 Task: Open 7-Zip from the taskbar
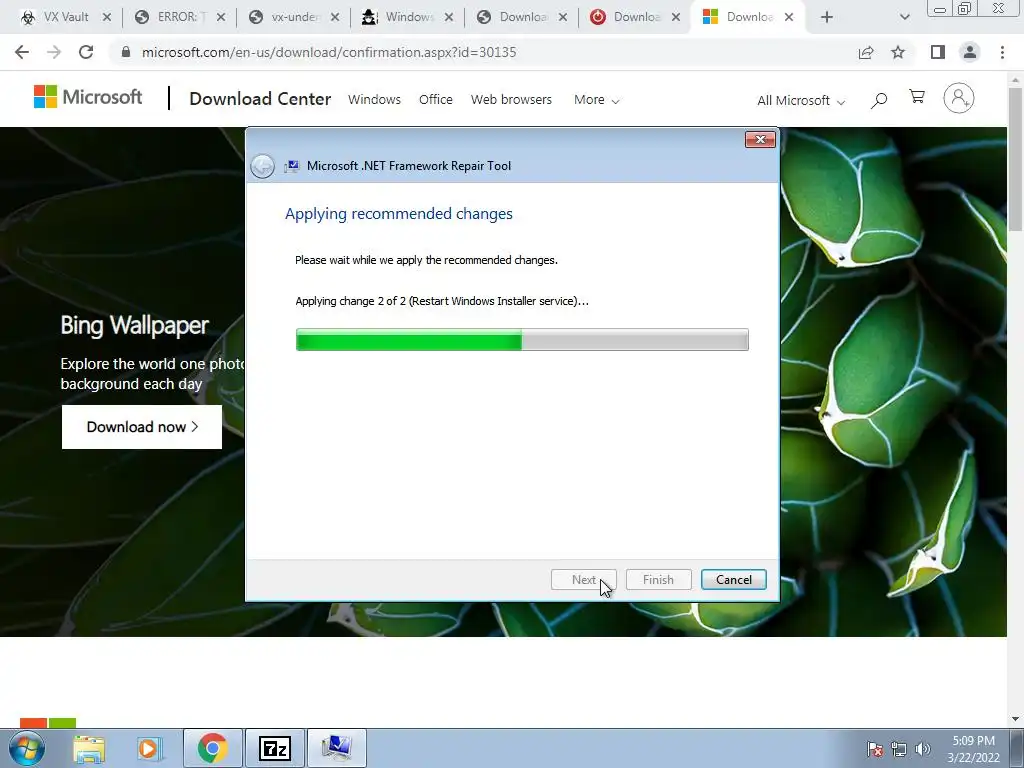(275, 748)
